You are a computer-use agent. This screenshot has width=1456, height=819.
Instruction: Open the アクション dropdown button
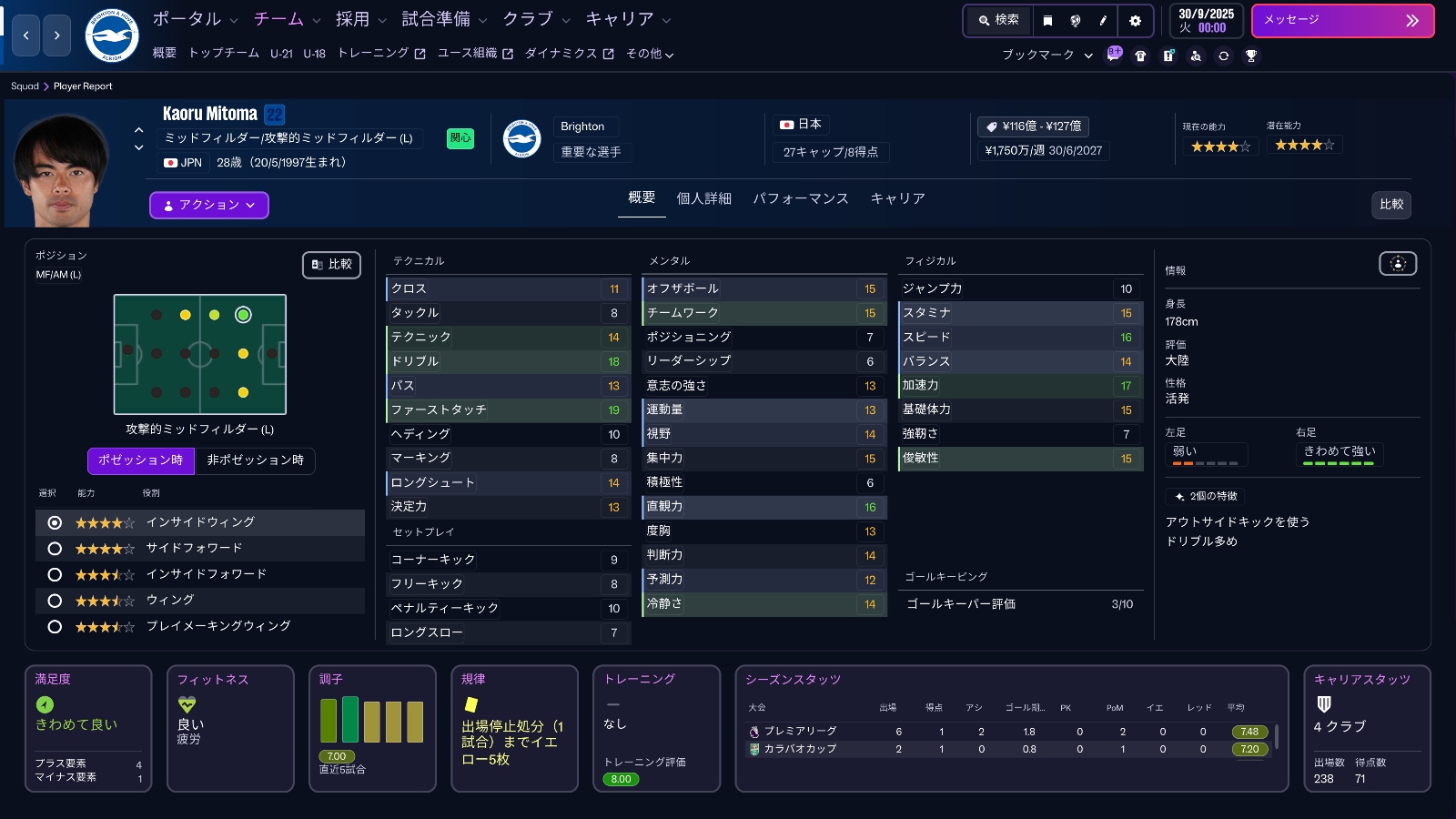point(209,206)
